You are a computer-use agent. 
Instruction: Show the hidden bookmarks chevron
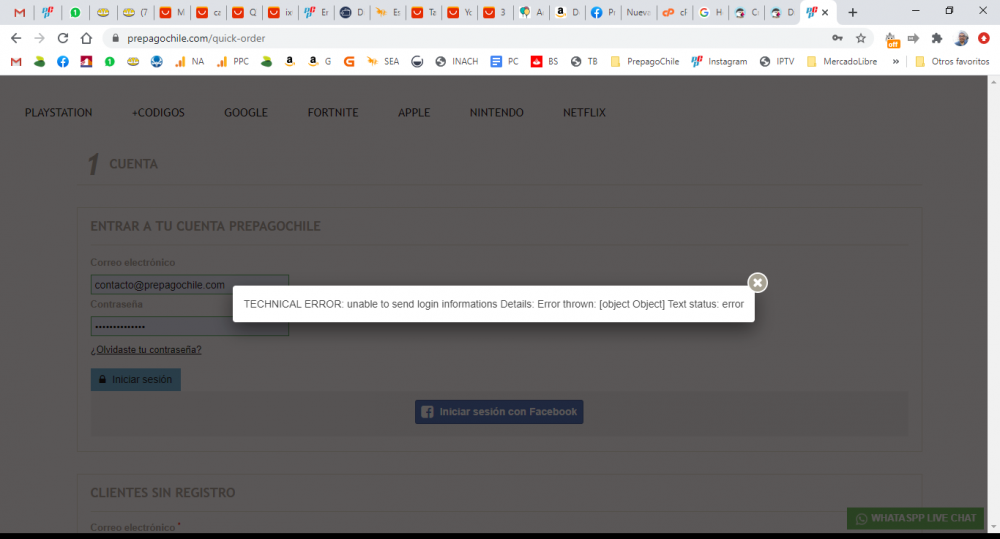click(x=896, y=62)
